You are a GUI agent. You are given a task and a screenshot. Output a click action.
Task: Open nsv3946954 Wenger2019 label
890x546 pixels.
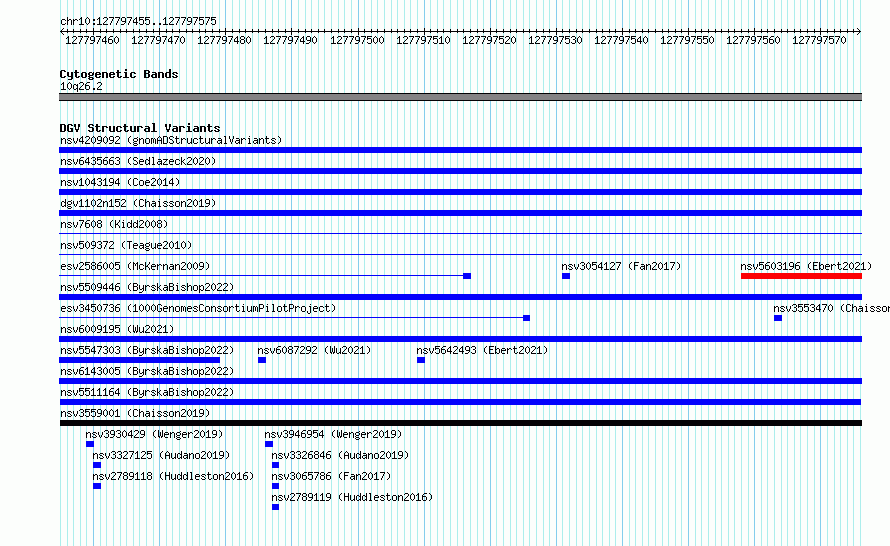click(x=333, y=434)
